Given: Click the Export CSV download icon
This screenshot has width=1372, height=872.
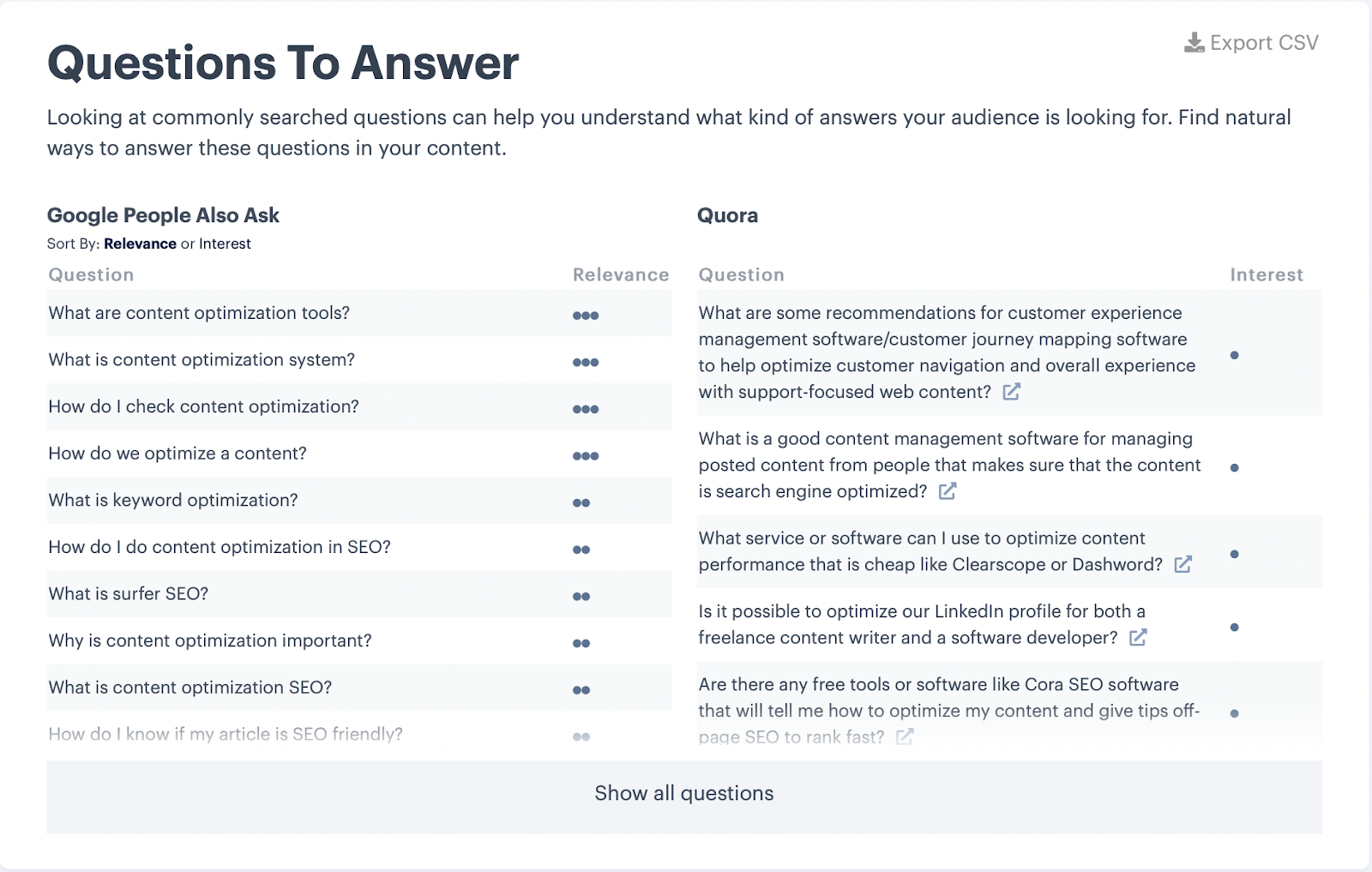Looking at the screenshot, I should (x=1194, y=43).
